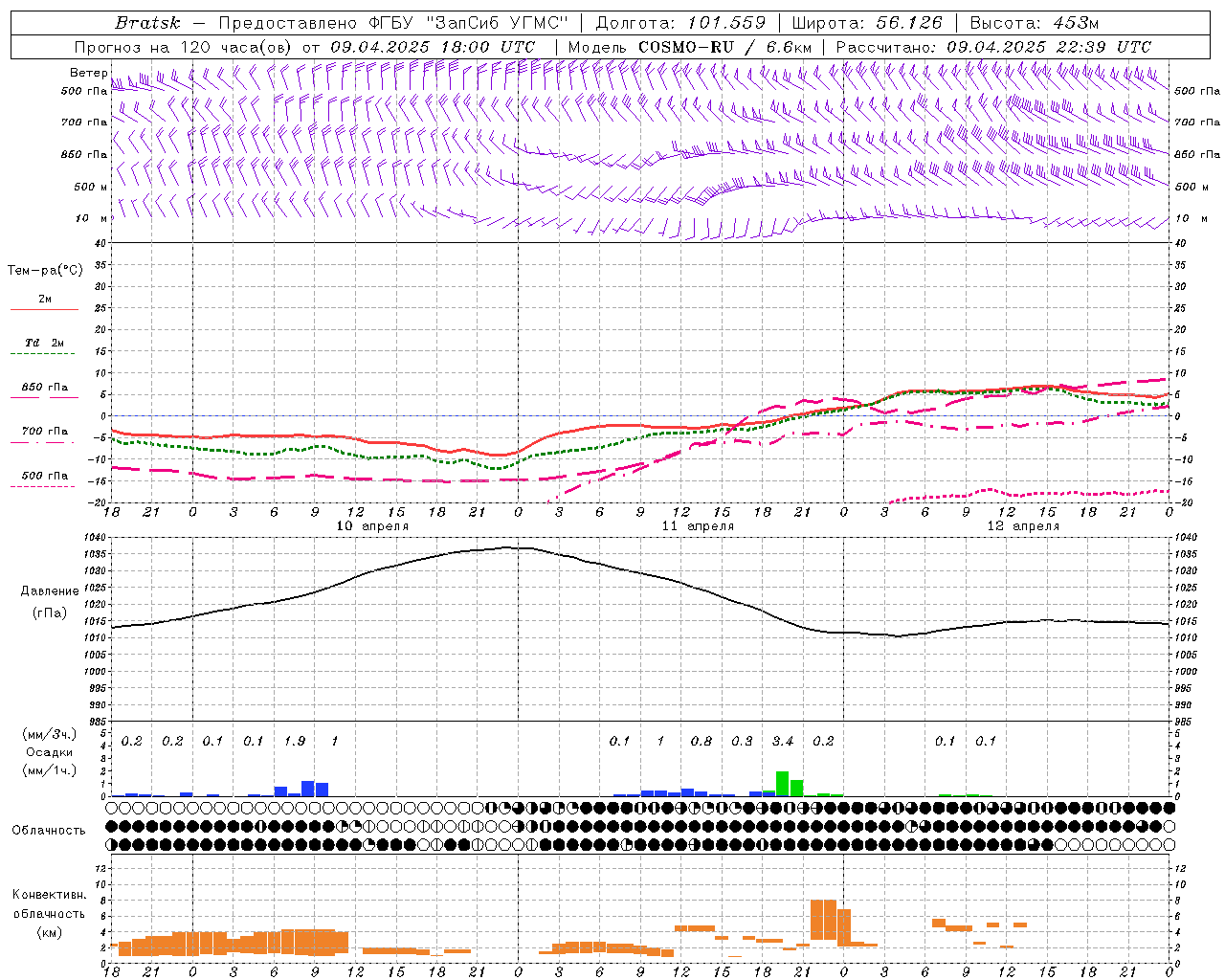Click the tallest green precipitation bar
Screen dimensions: 1225x980
782,784
